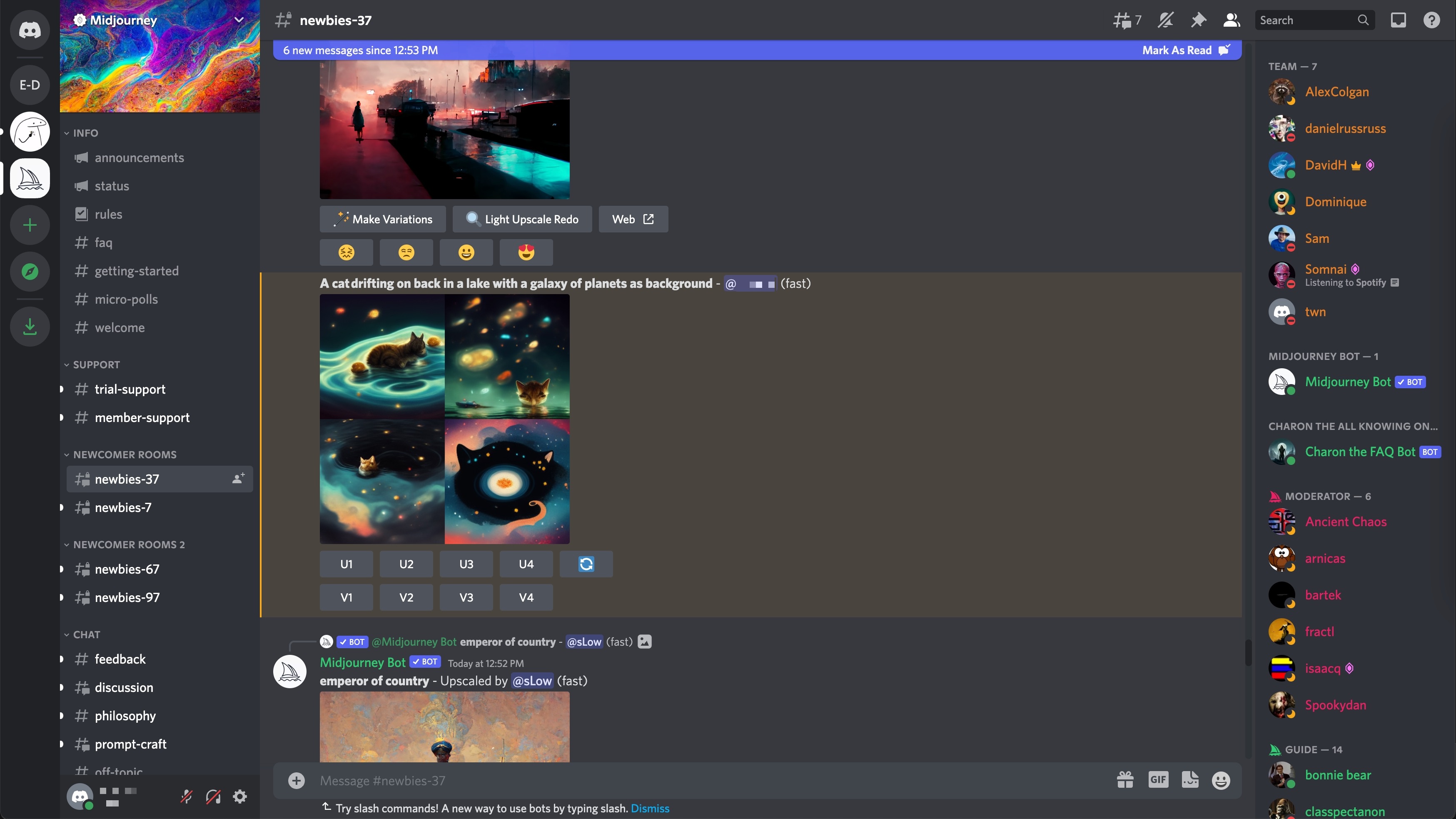Open the prompt-craft channel
Image resolution: width=1456 pixels, height=819 pixels.
[x=130, y=744]
